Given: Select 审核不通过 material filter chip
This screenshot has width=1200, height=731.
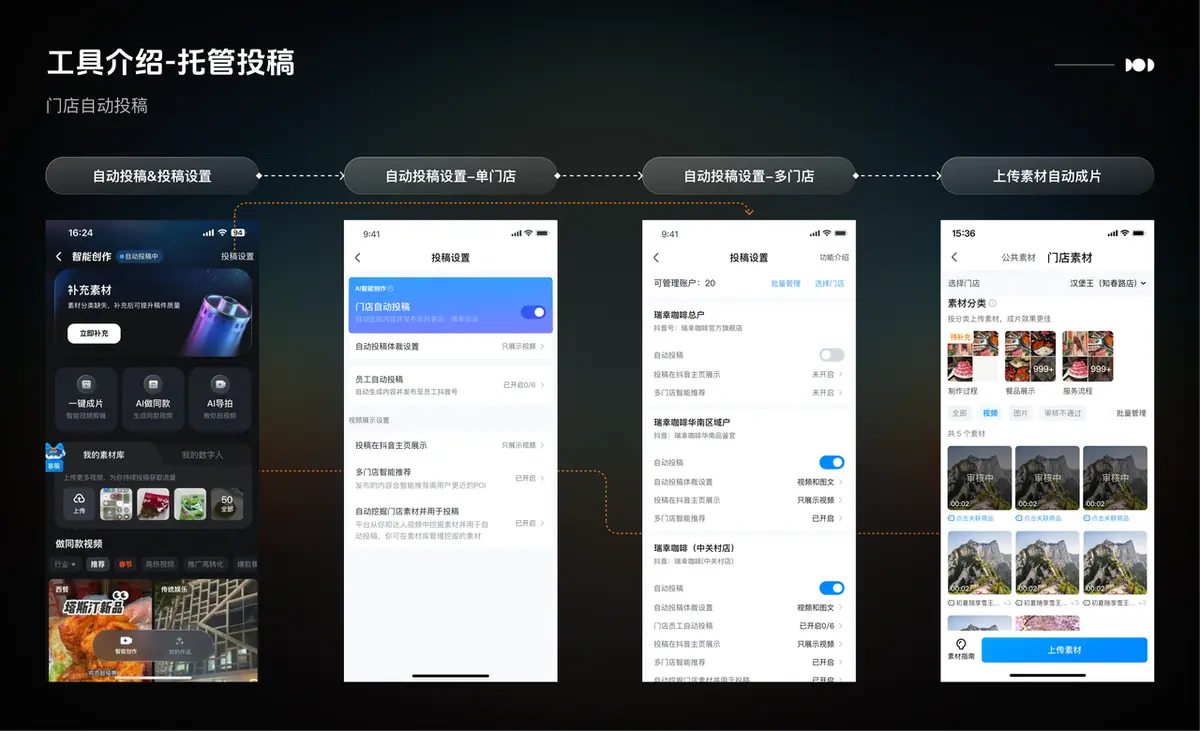Looking at the screenshot, I should [x=1062, y=413].
